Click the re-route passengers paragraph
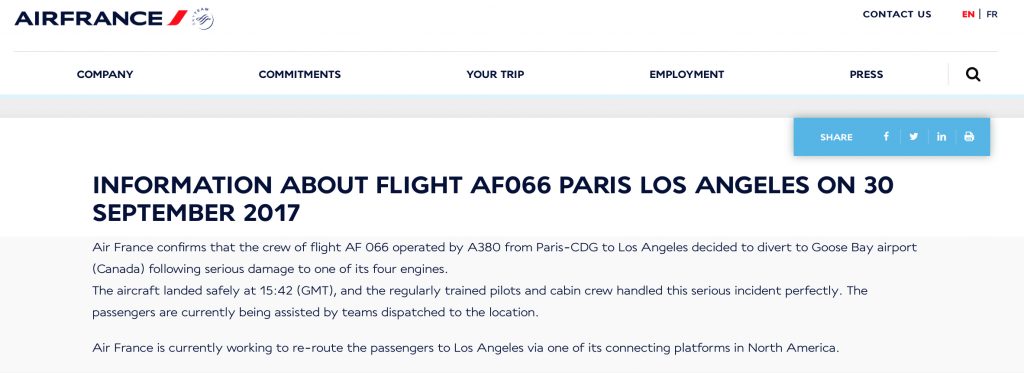Screen dimensions: 1024x373 pos(466,348)
